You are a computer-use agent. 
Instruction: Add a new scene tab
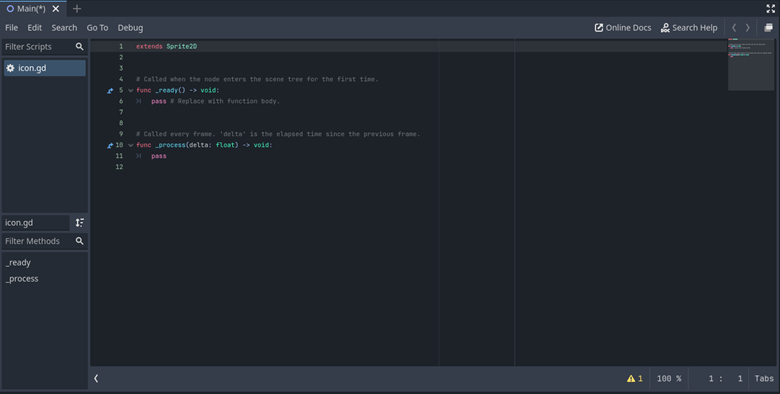77,8
